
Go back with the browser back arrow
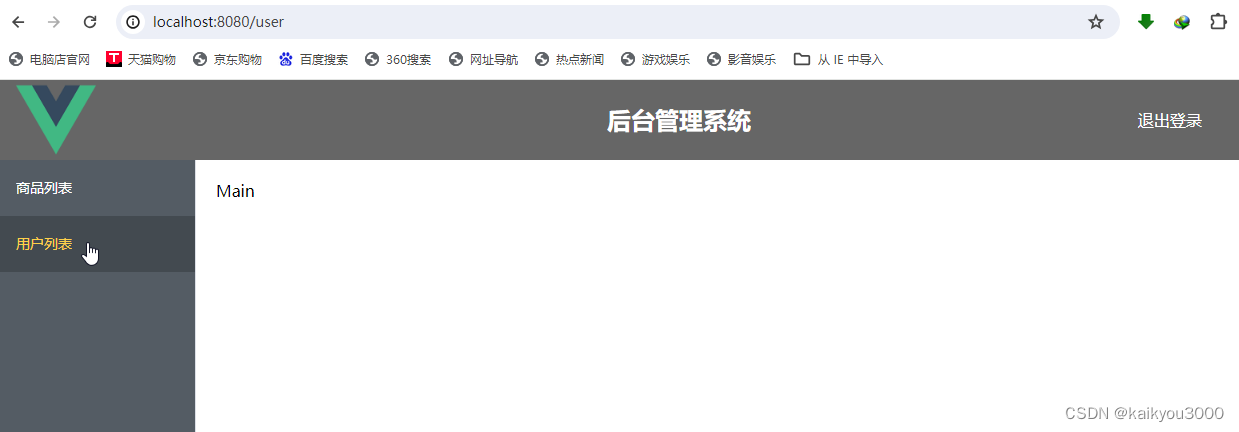coord(18,22)
